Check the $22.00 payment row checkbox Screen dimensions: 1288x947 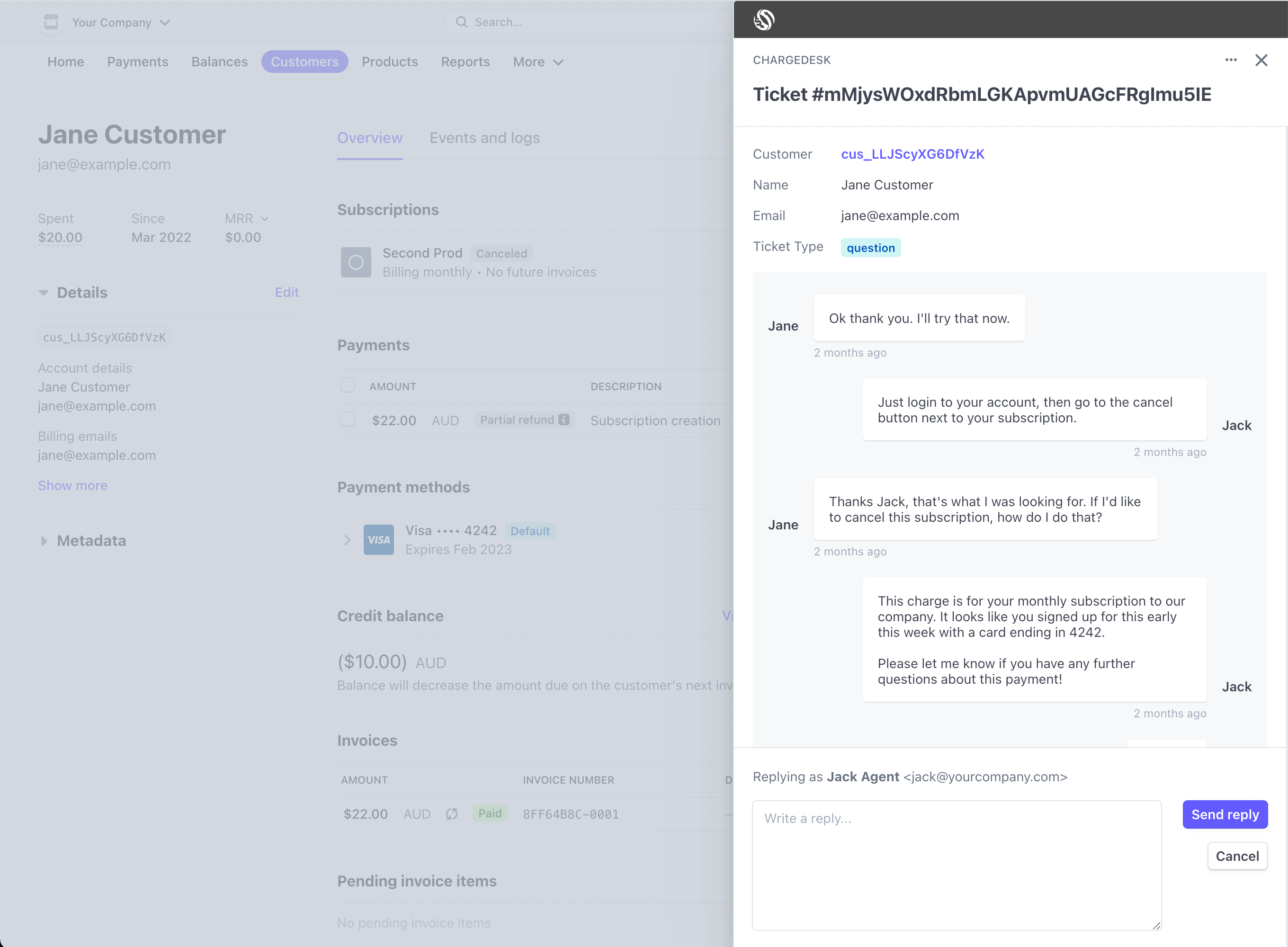[348, 419]
